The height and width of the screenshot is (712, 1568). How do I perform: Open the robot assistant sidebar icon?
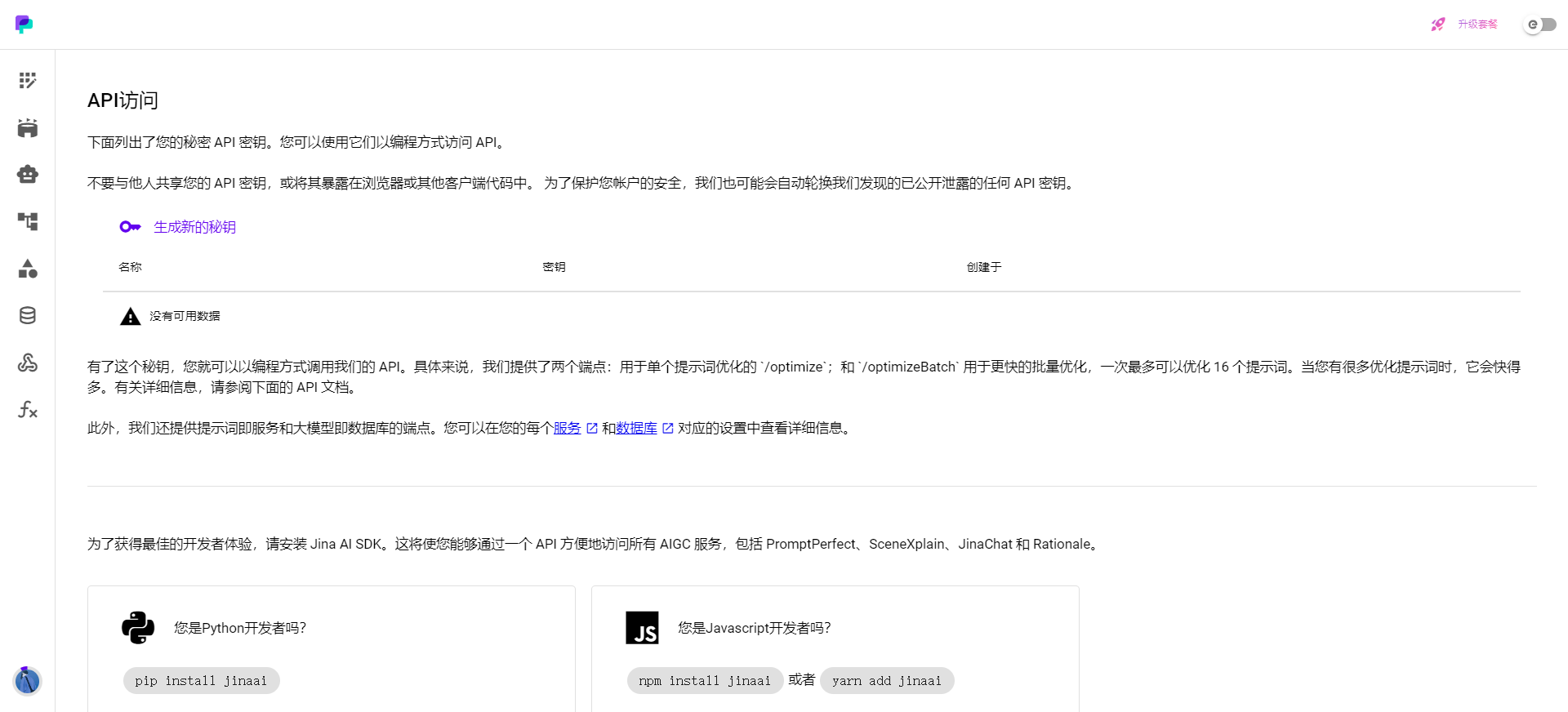(28, 174)
